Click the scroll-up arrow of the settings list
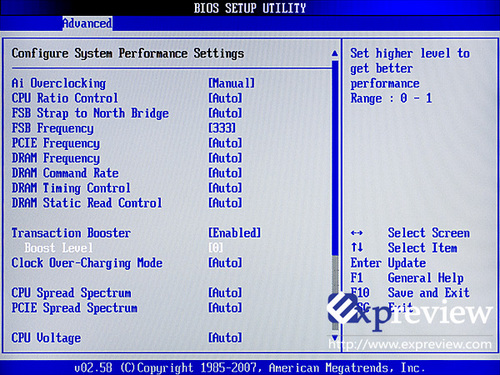The width and height of the screenshot is (500, 375). click(335, 53)
